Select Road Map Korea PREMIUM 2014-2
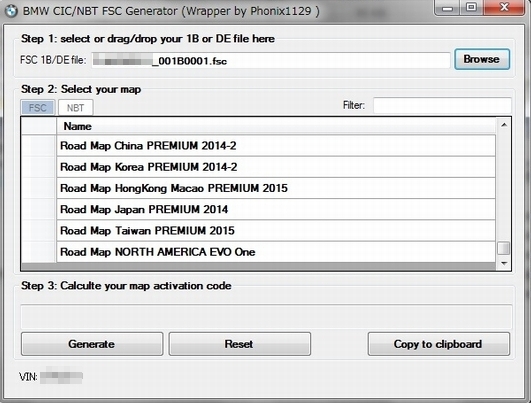This screenshot has width=531, height=403. 276,167
